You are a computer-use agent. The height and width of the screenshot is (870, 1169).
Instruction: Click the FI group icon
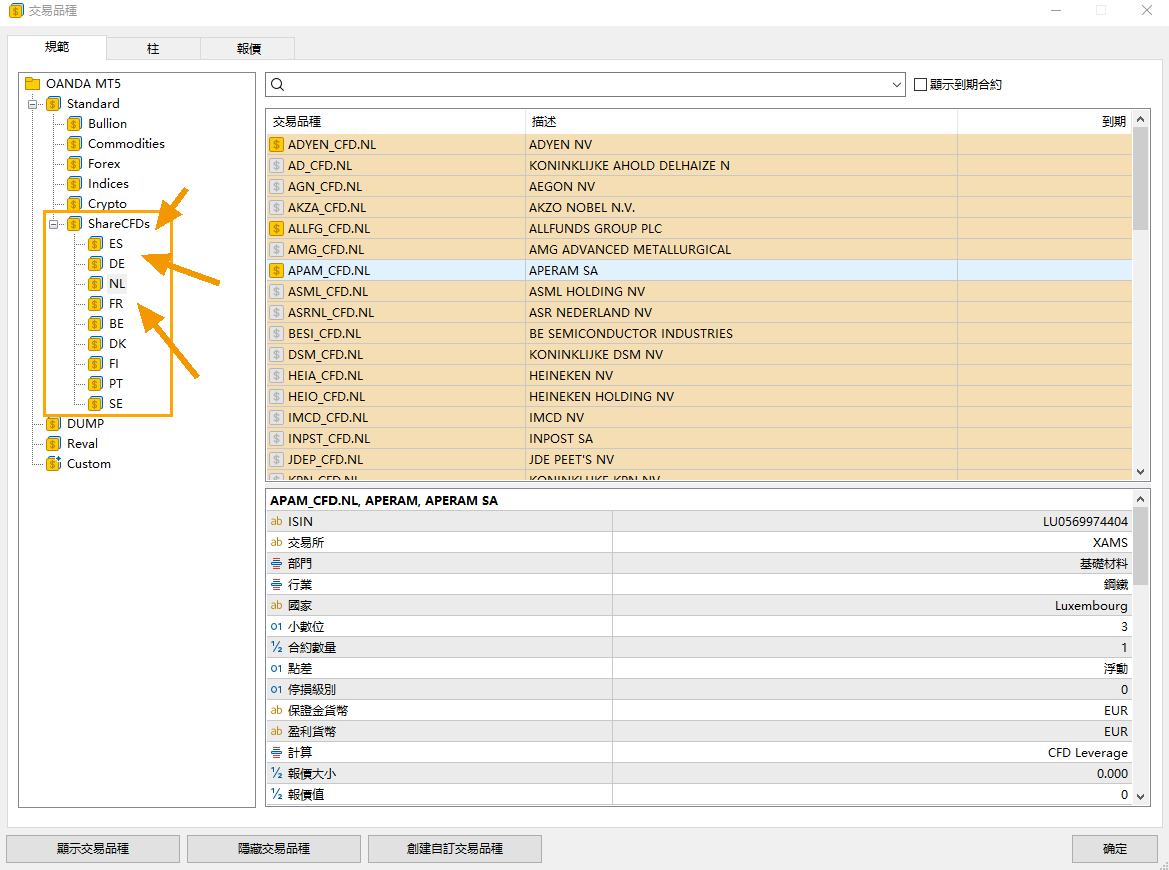point(95,364)
